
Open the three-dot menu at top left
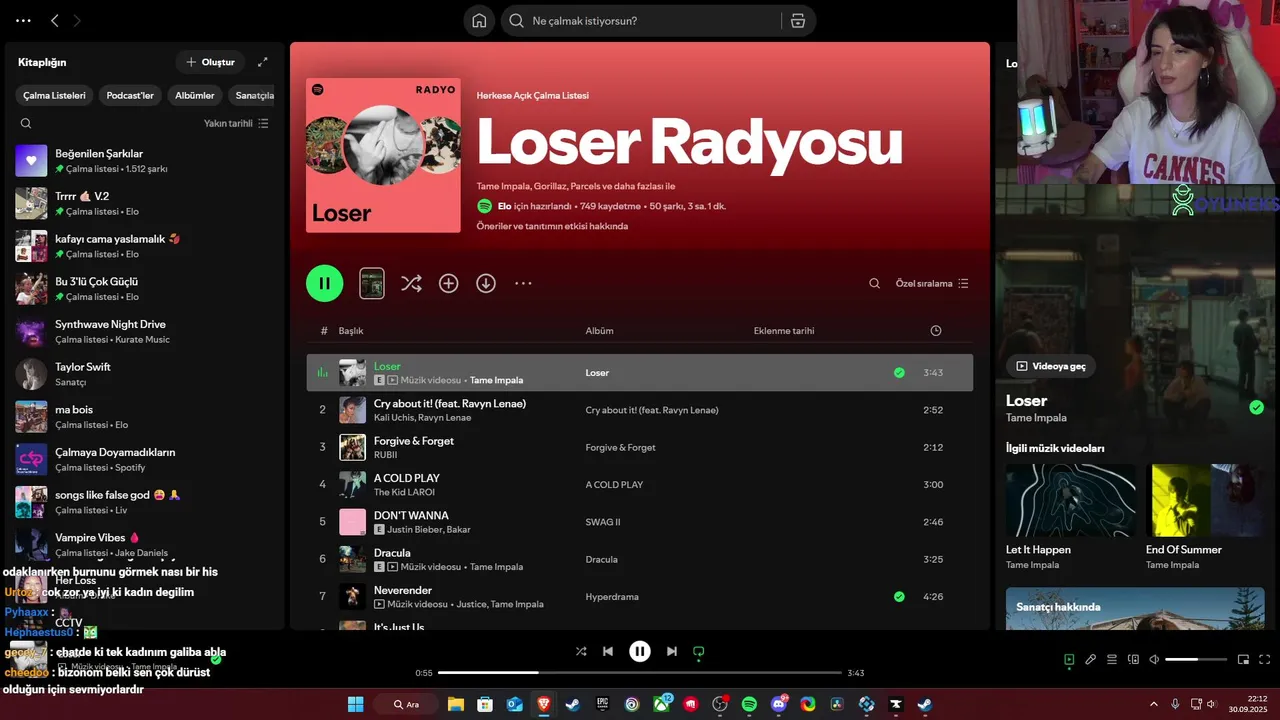point(23,20)
